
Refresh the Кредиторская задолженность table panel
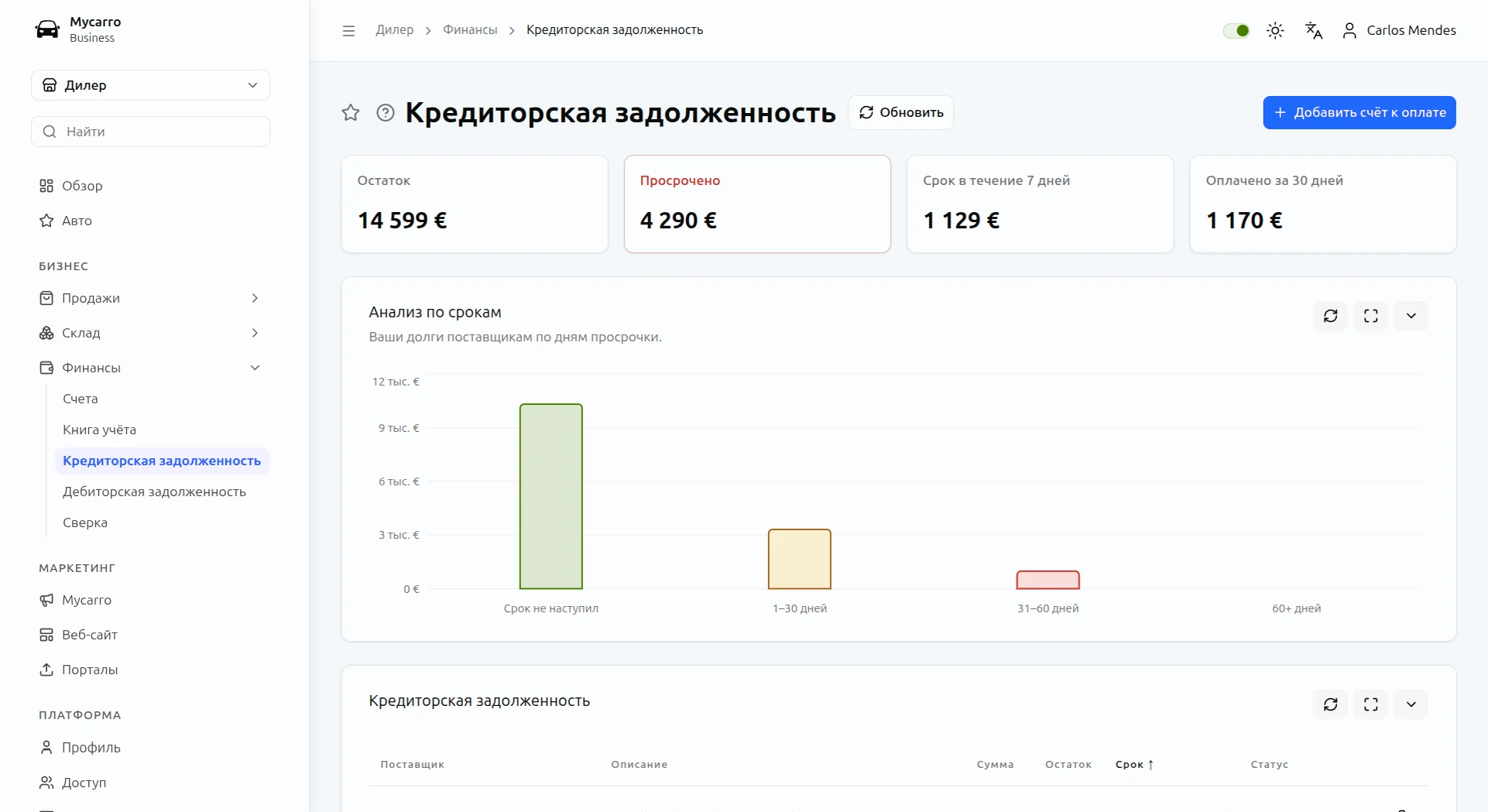click(x=1331, y=704)
